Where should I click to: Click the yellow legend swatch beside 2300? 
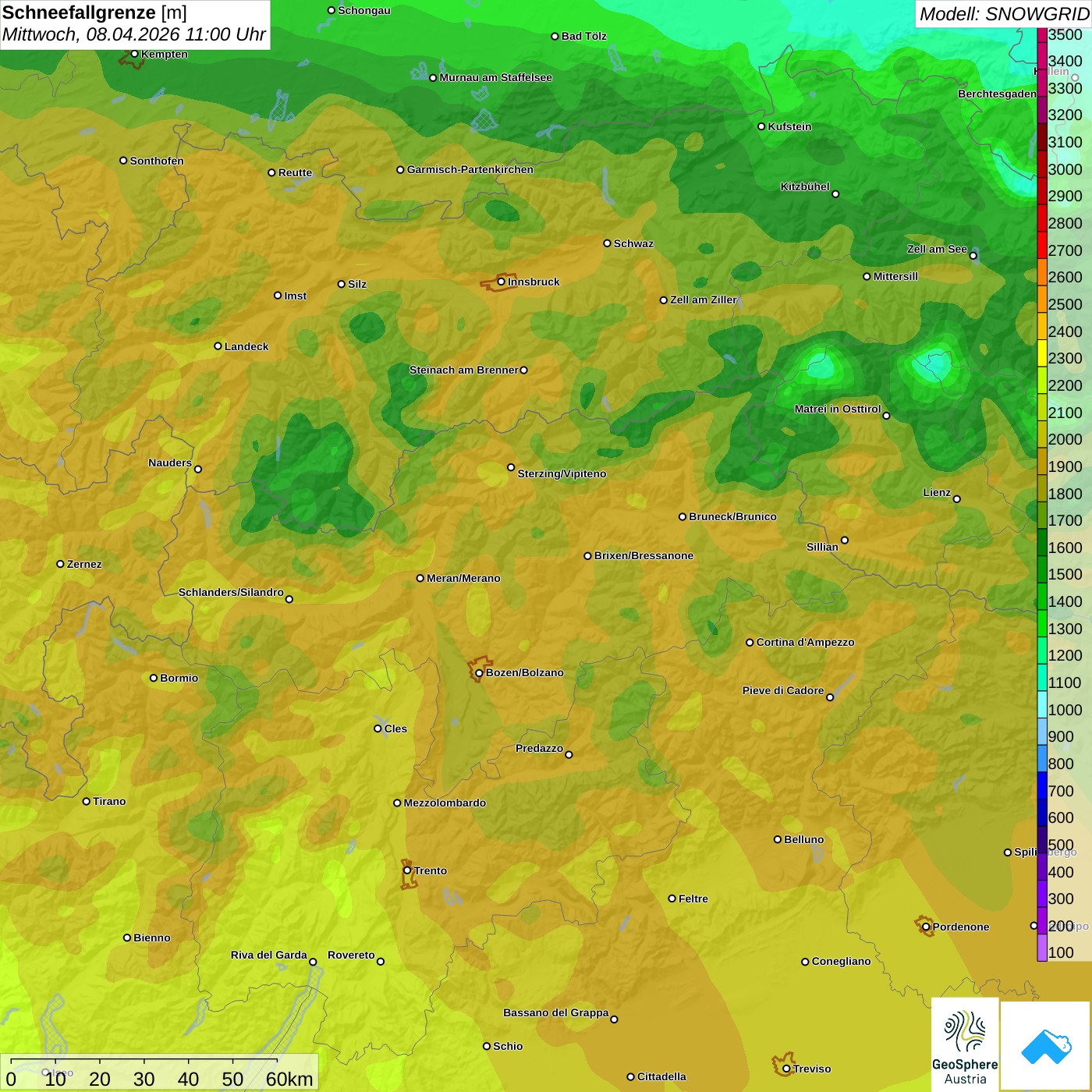(1042, 353)
